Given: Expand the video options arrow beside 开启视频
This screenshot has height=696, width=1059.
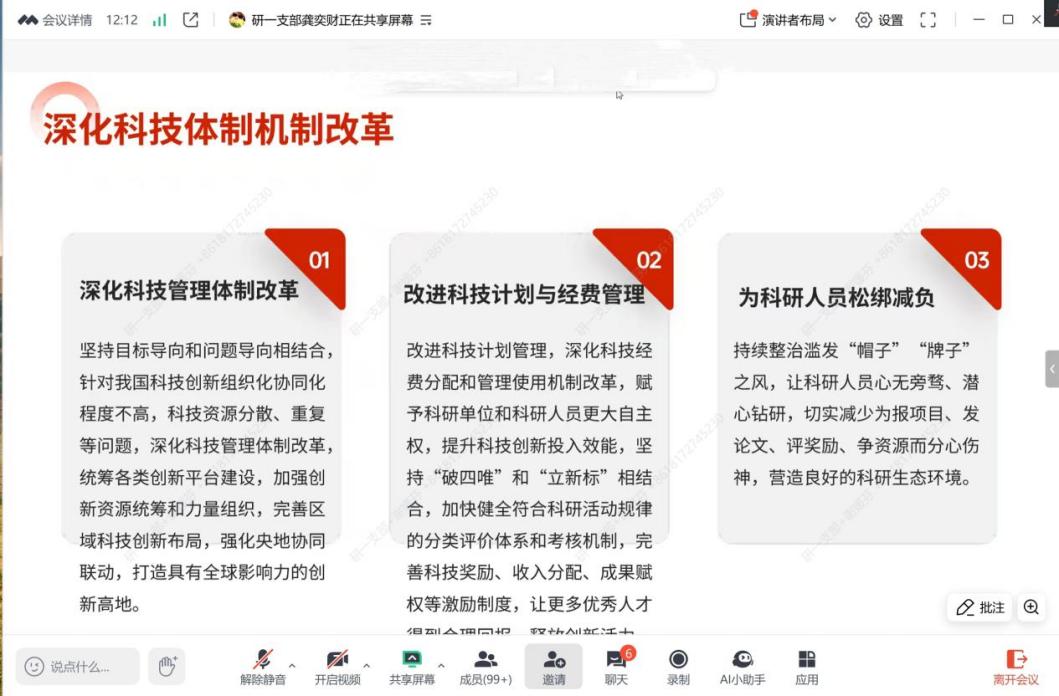Looking at the screenshot, I should point(366,665).
